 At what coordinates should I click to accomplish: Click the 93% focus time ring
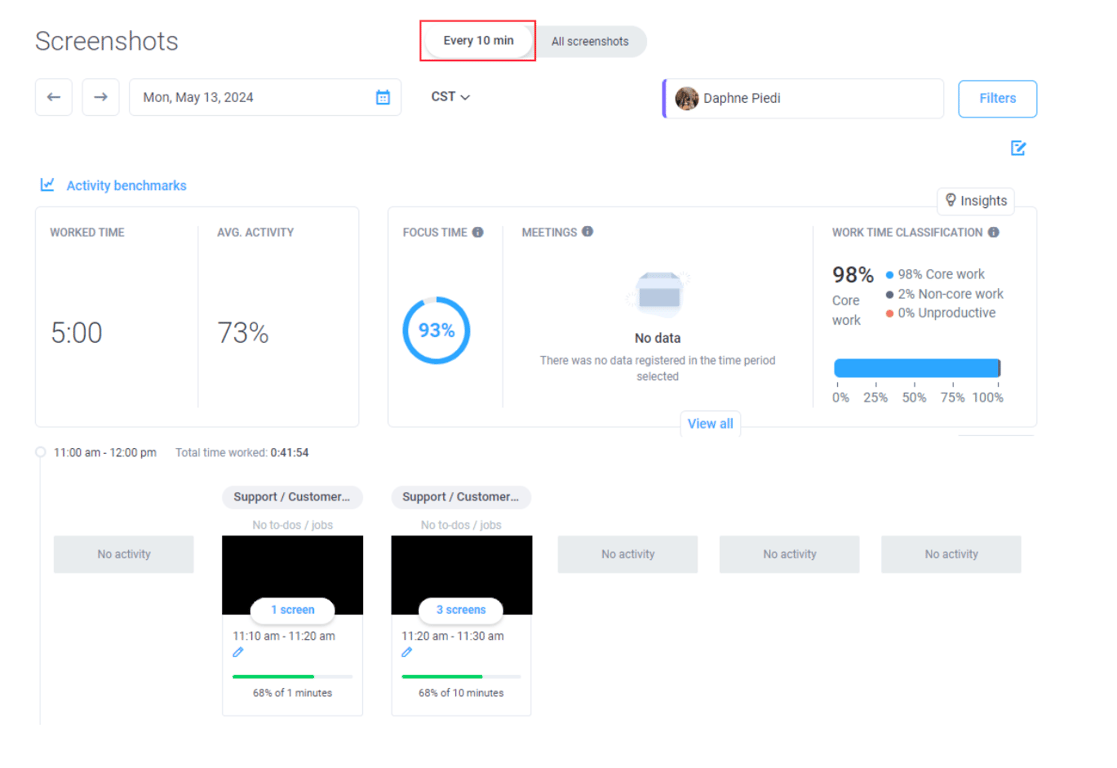pos(436,331)
